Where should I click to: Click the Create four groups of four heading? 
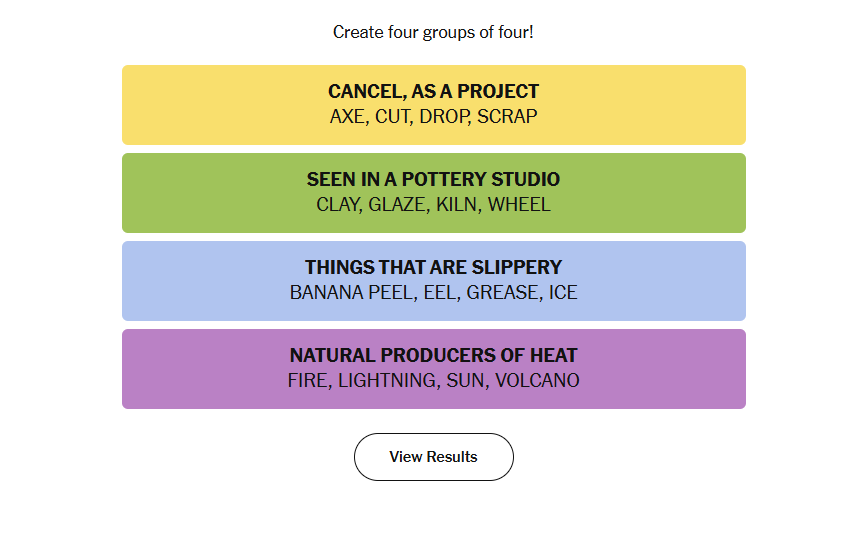click(x=433, y=32)
